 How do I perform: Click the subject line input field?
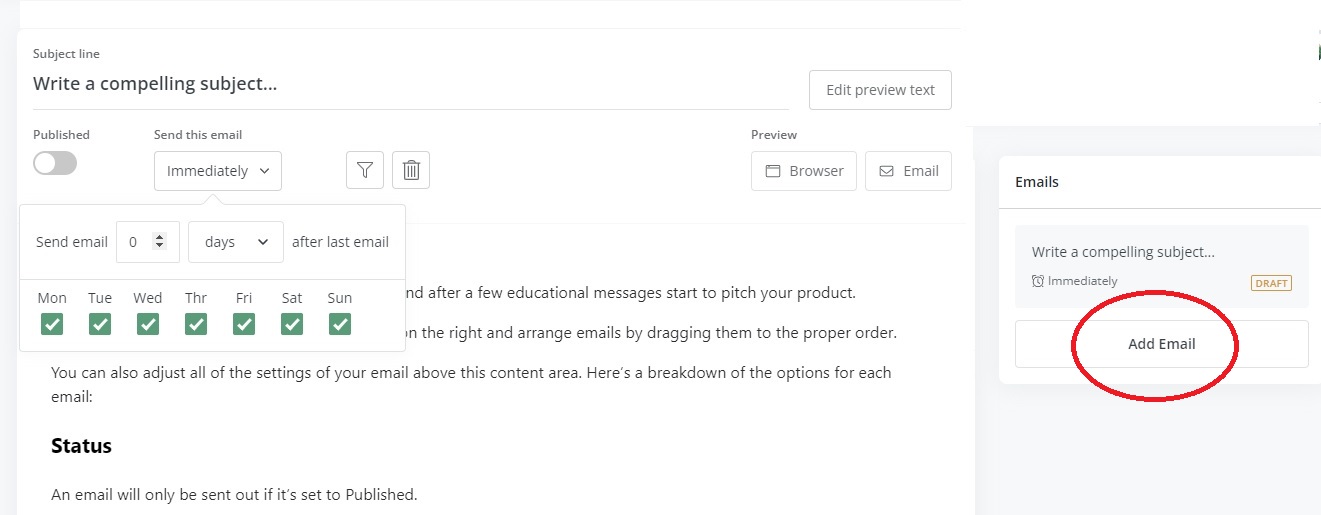410,84
